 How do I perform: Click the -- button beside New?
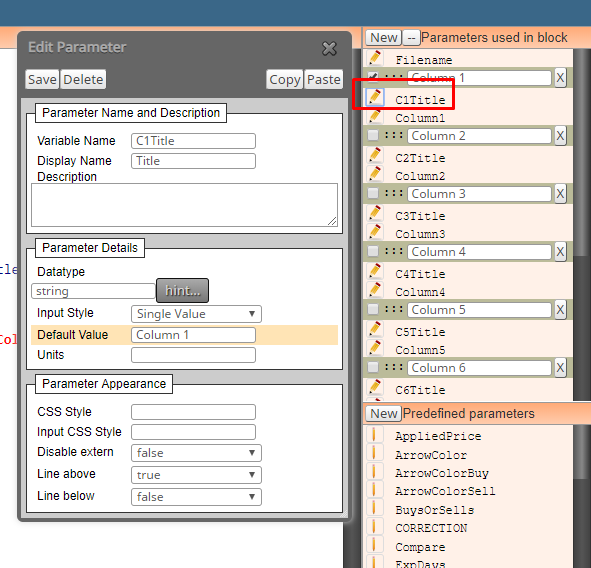(411, 37)
